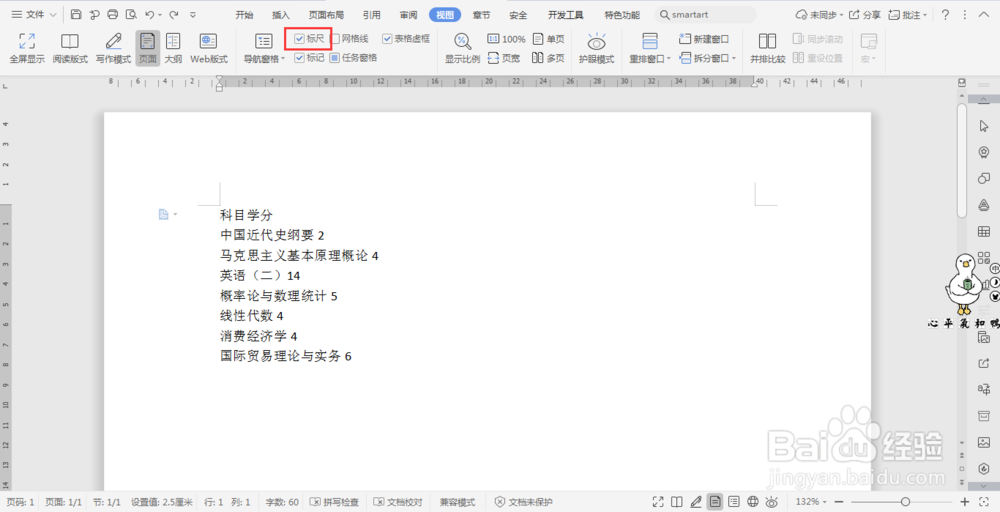The width and height of the screenshot is (1000, 512).
Task: Click the fullscreen icon in status bar
Action: coord(658,502)
